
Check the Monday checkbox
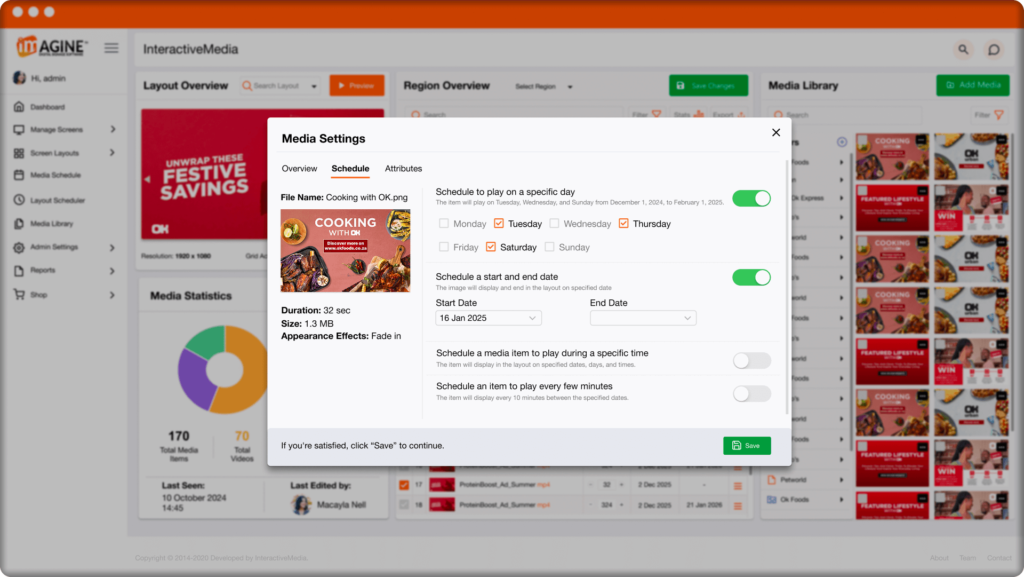pyautogui.click(x=444, y=223)
